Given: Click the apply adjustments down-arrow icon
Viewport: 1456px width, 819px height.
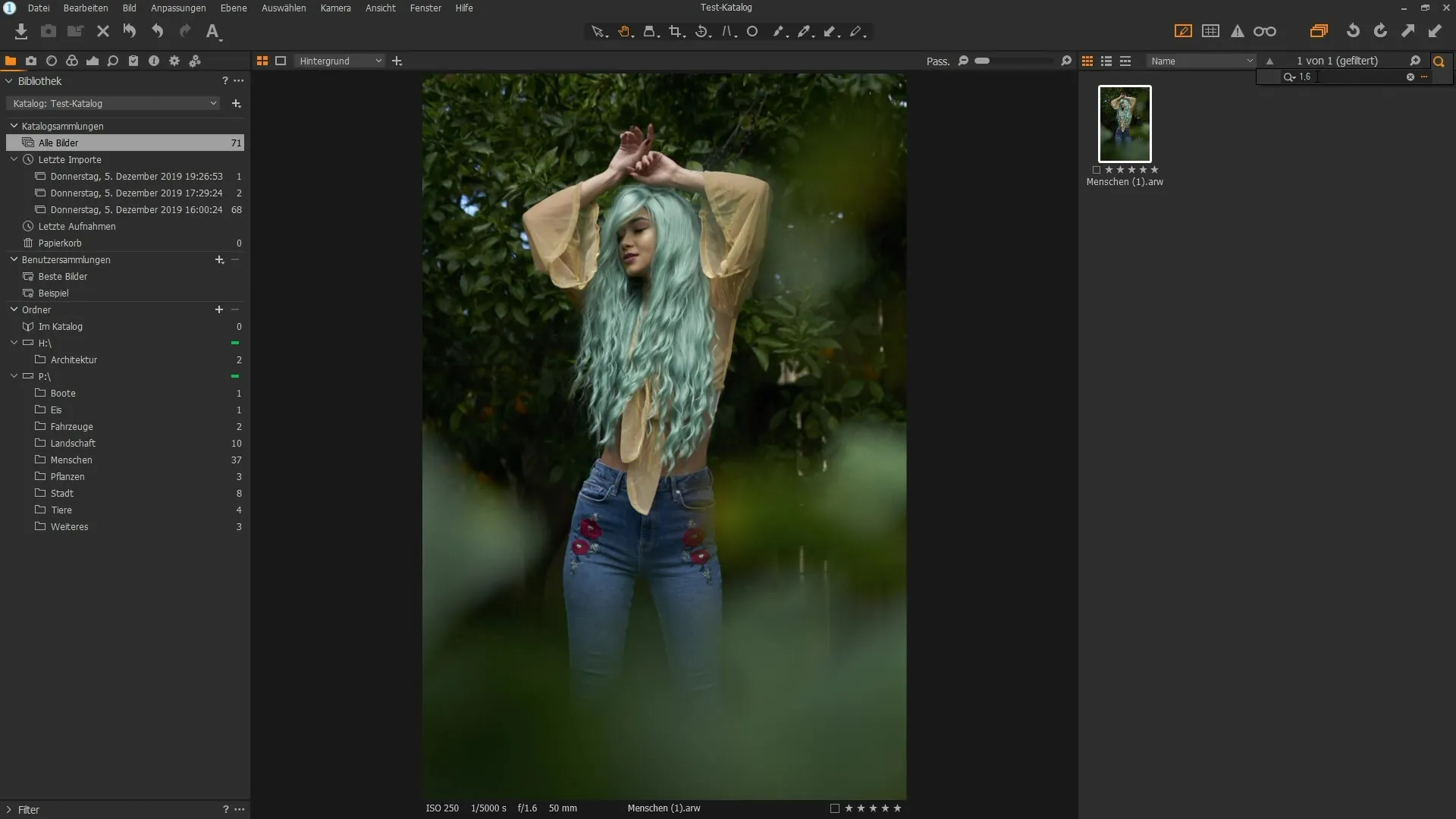Looking at the screenshot, I should (1435, 31).
